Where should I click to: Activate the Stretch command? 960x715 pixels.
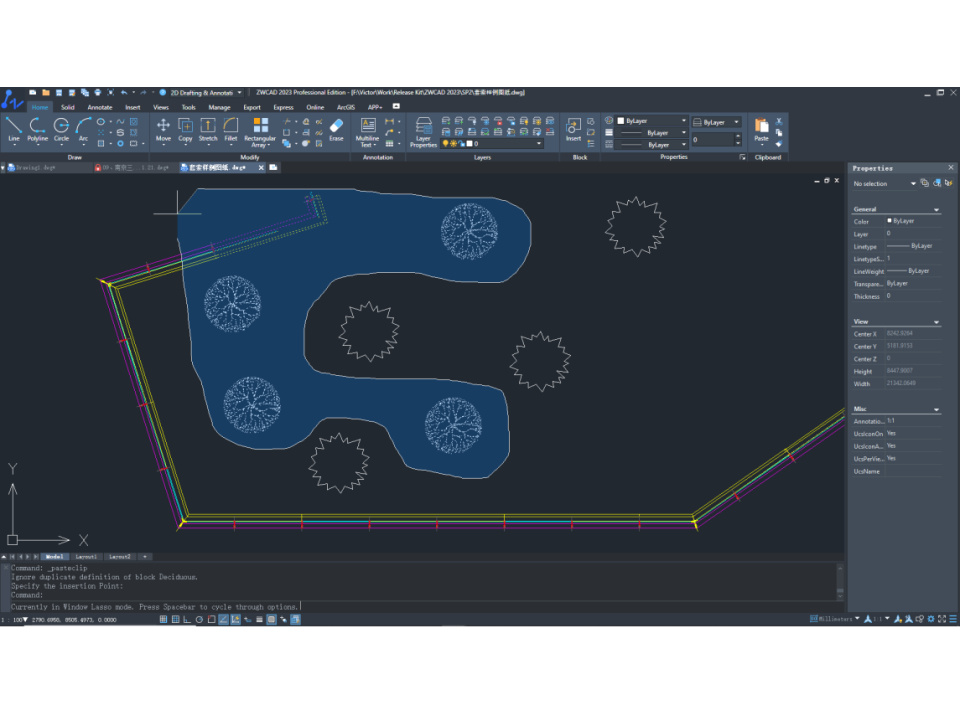pos(208,130)
